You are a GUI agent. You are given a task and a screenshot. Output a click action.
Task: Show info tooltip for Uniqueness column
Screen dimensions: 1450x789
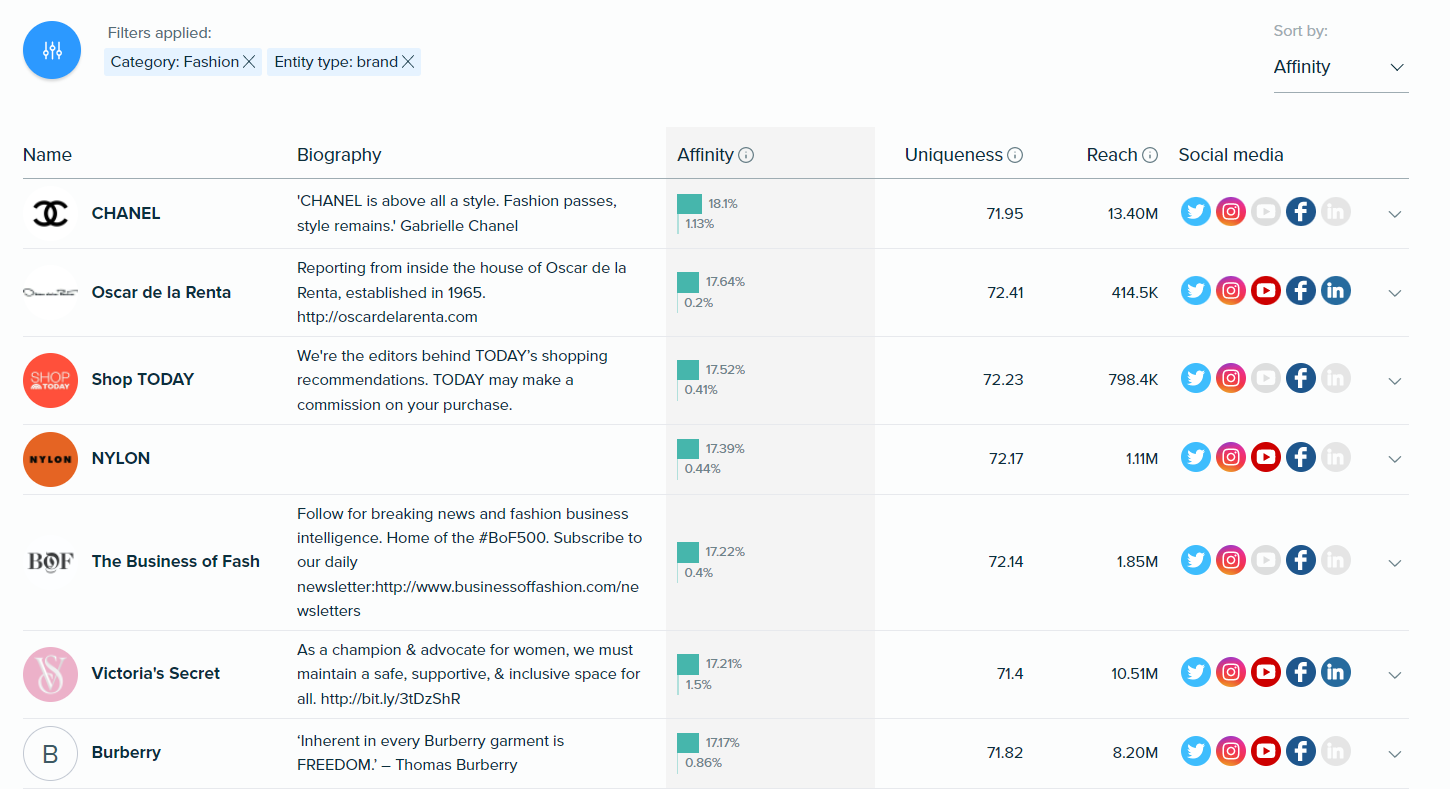tap(1015, 155)
